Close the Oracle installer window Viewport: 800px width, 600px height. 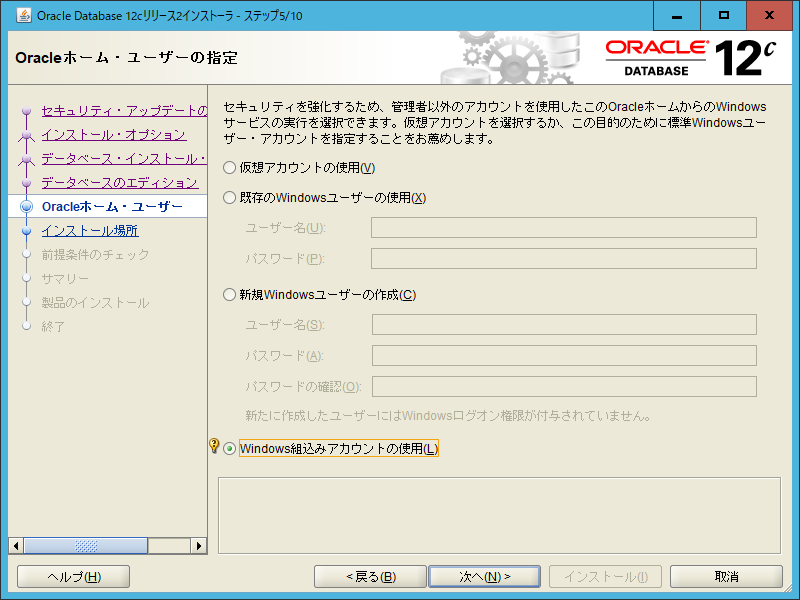coord(769,15)
